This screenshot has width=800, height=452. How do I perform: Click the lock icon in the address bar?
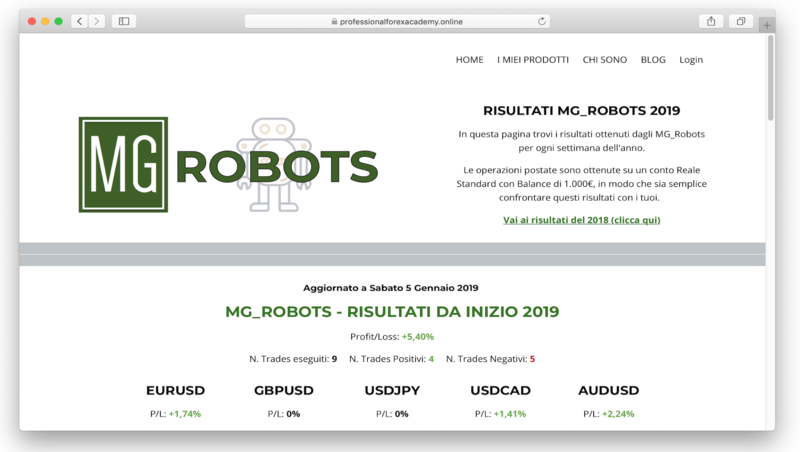335,21
